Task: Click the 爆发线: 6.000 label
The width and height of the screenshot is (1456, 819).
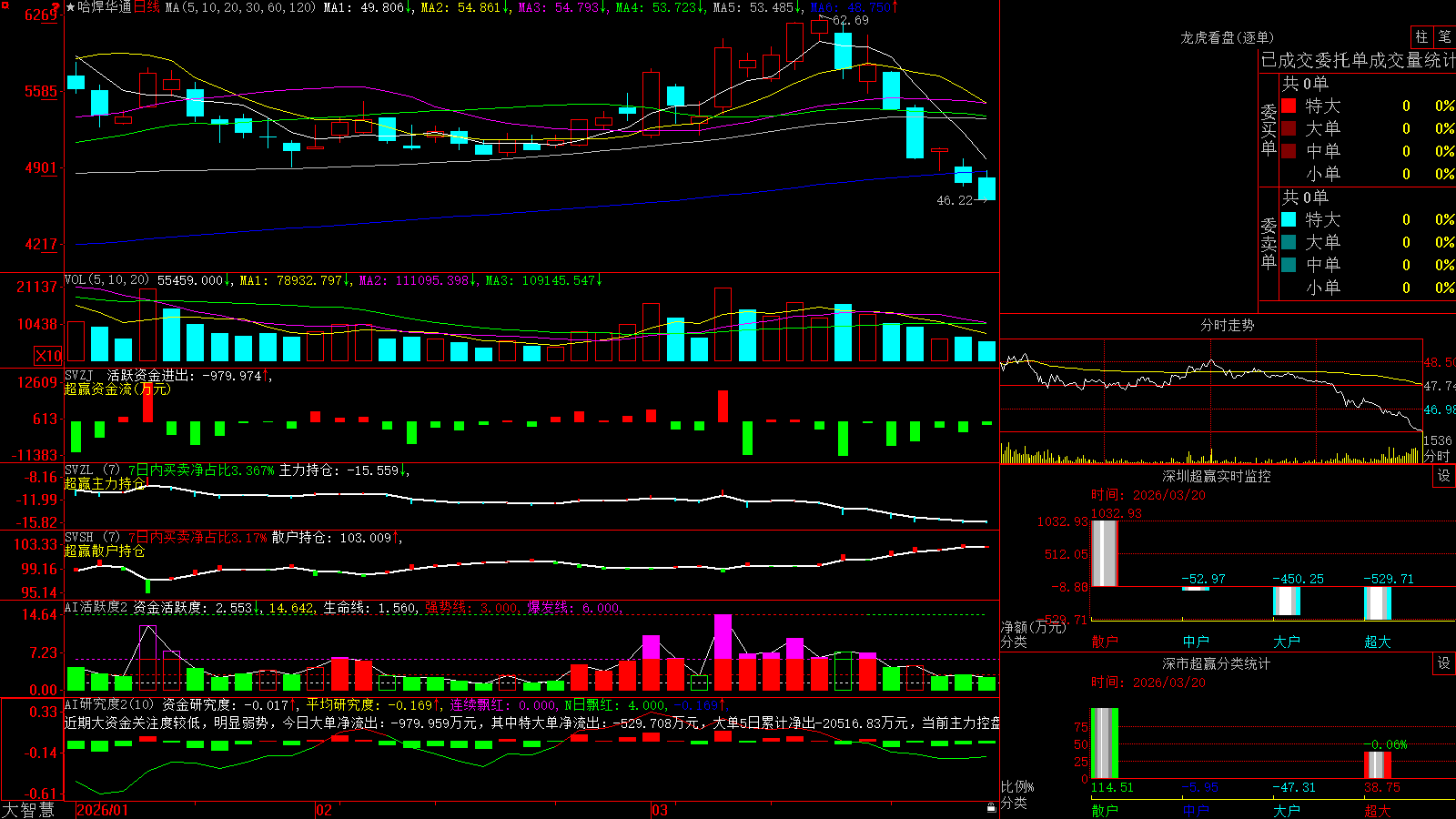Action: pos(574,607)
